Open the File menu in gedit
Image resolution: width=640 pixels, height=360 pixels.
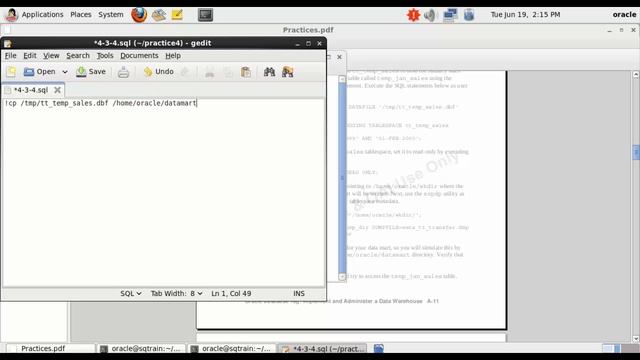pyautogui.click(x=10, y=56)
